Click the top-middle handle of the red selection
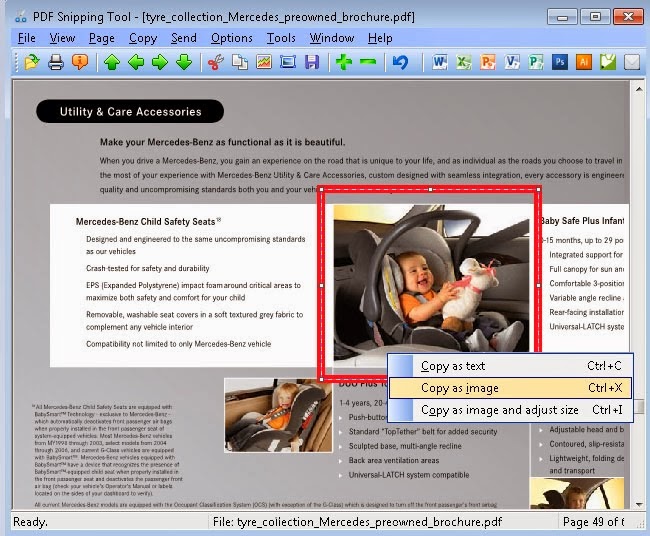 pos(430,189)
